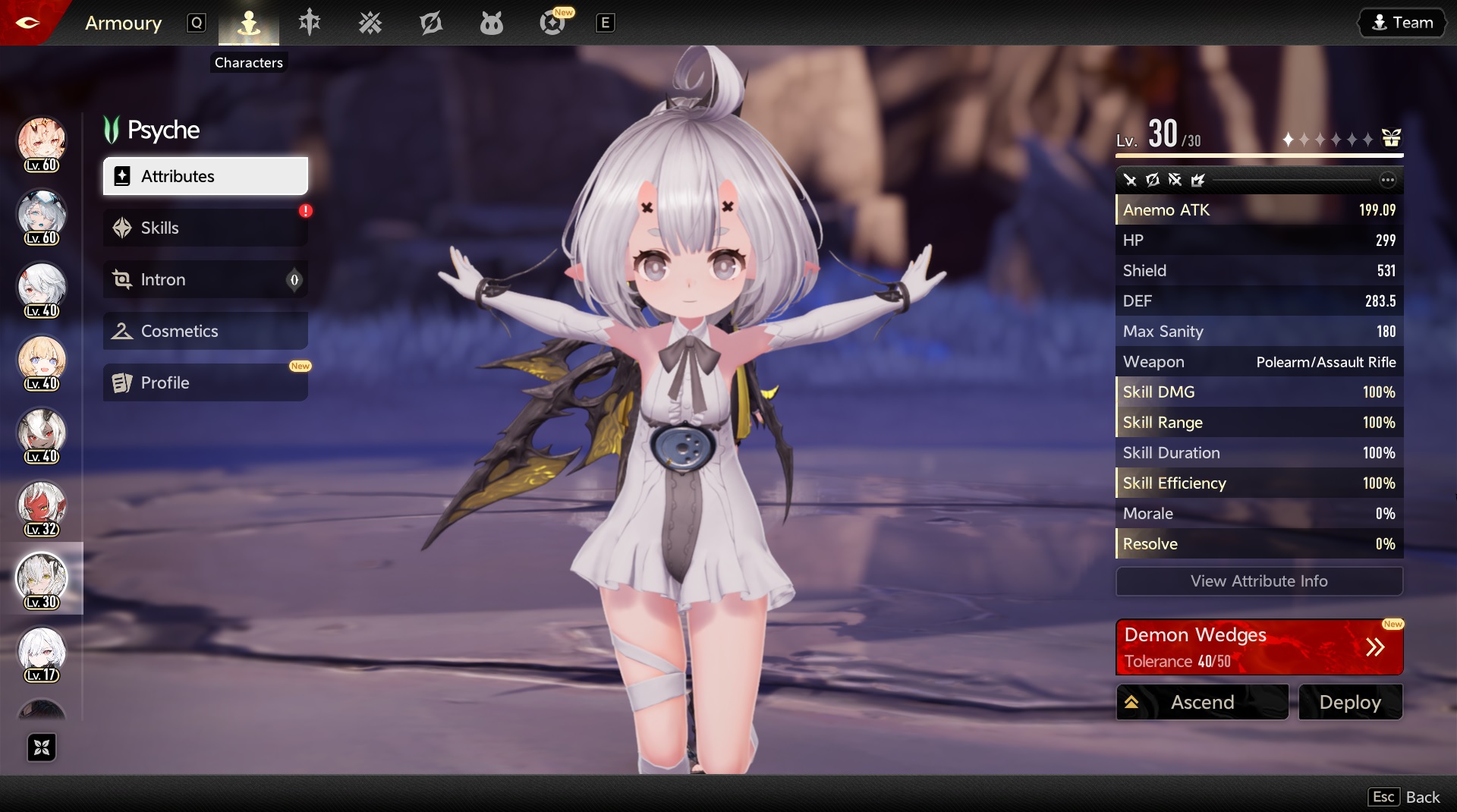Open the Profile section

click(206, 382)
